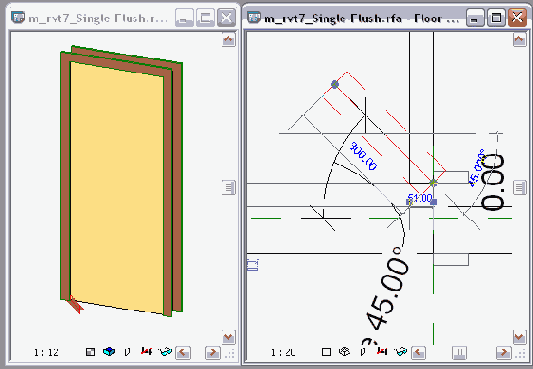Maximize the 3D view window
533x369 pixels.
click(x=205, y=17)
